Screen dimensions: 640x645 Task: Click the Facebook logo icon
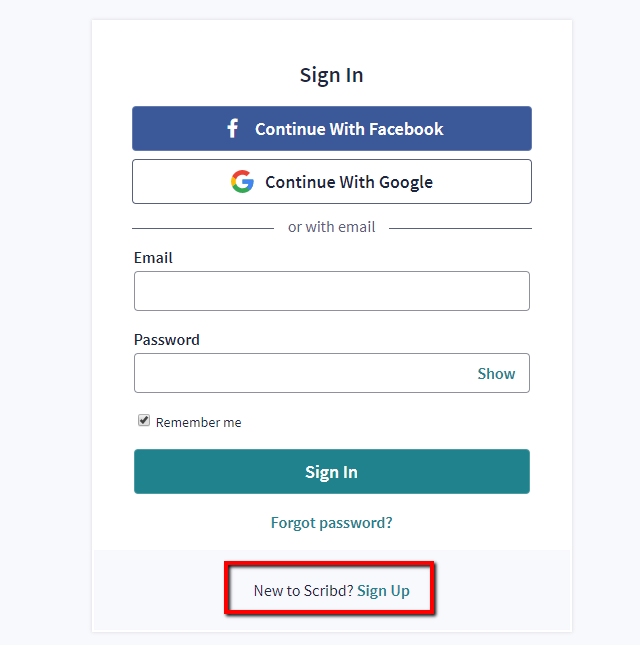pyautogui.click(x=232, y=129)
